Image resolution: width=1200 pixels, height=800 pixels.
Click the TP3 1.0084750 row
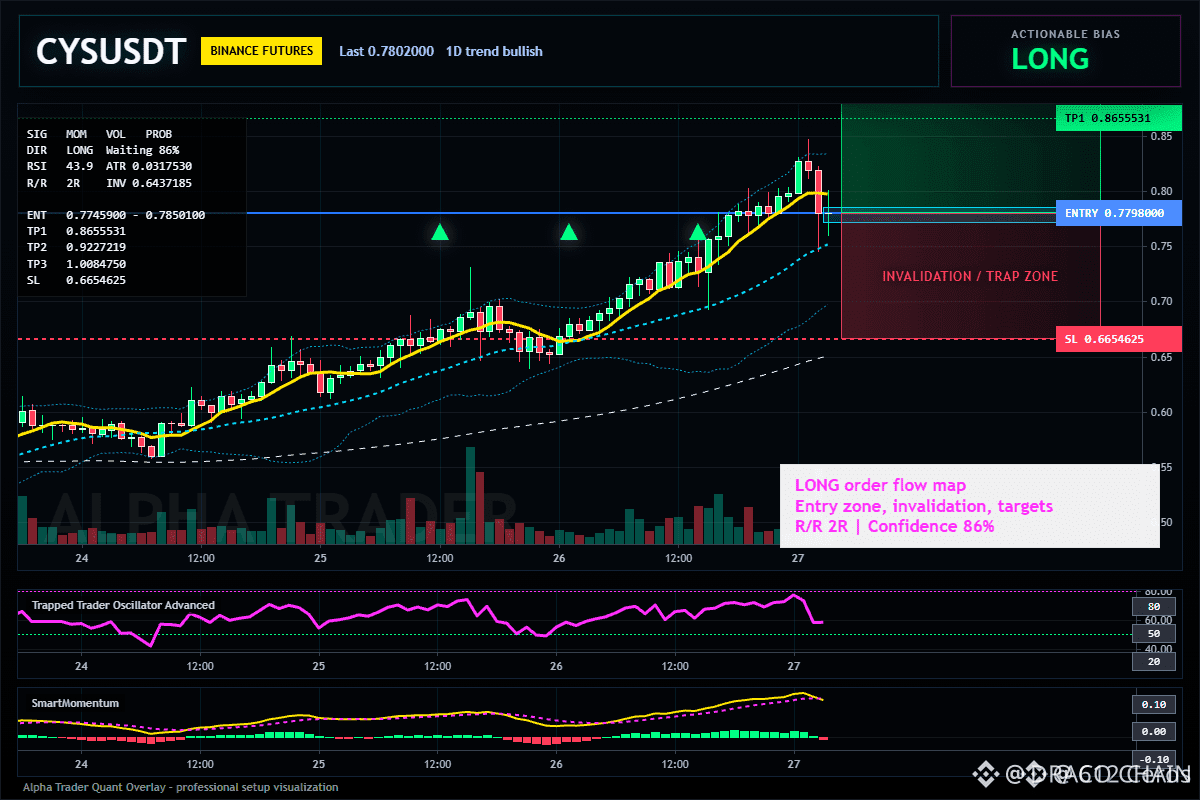77,263
